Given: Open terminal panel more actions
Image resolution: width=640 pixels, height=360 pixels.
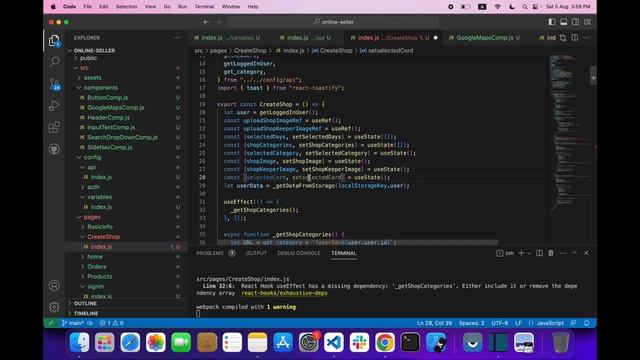Looking at the screenshot, I should tap(562, 253).
